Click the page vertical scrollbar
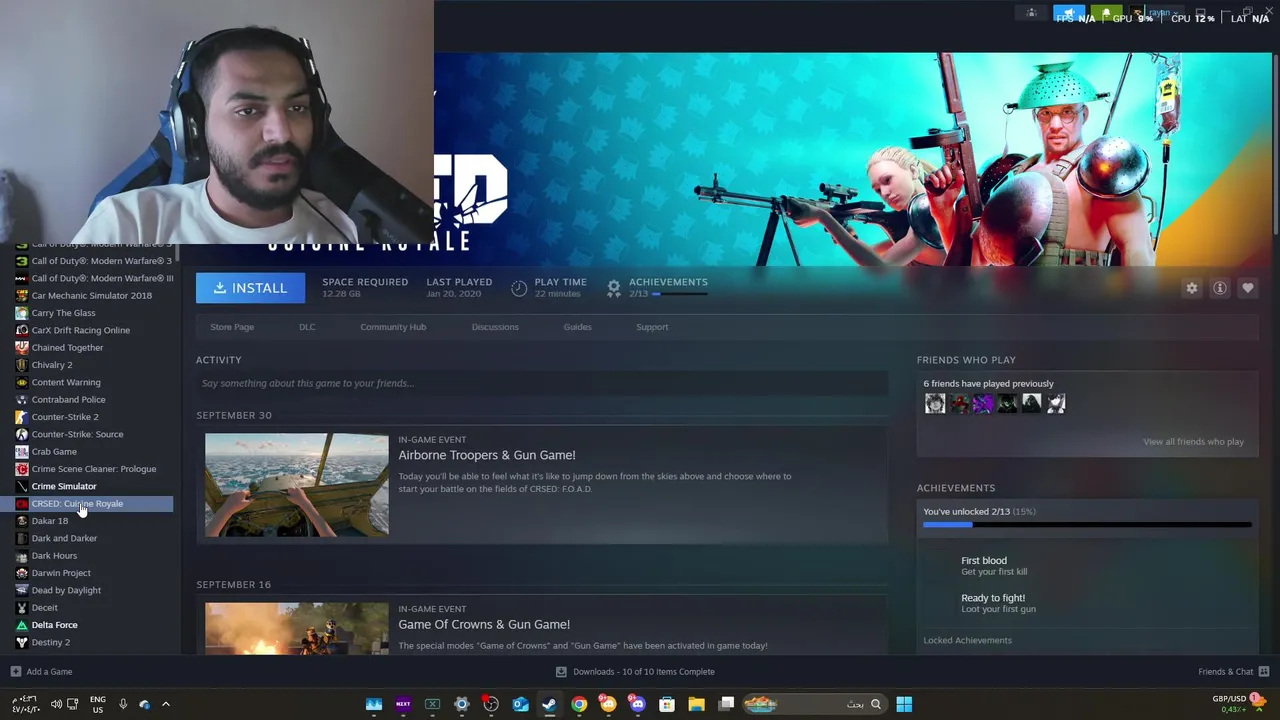1280x720 pixels. pyautogui.click(x=1275, y=145)
